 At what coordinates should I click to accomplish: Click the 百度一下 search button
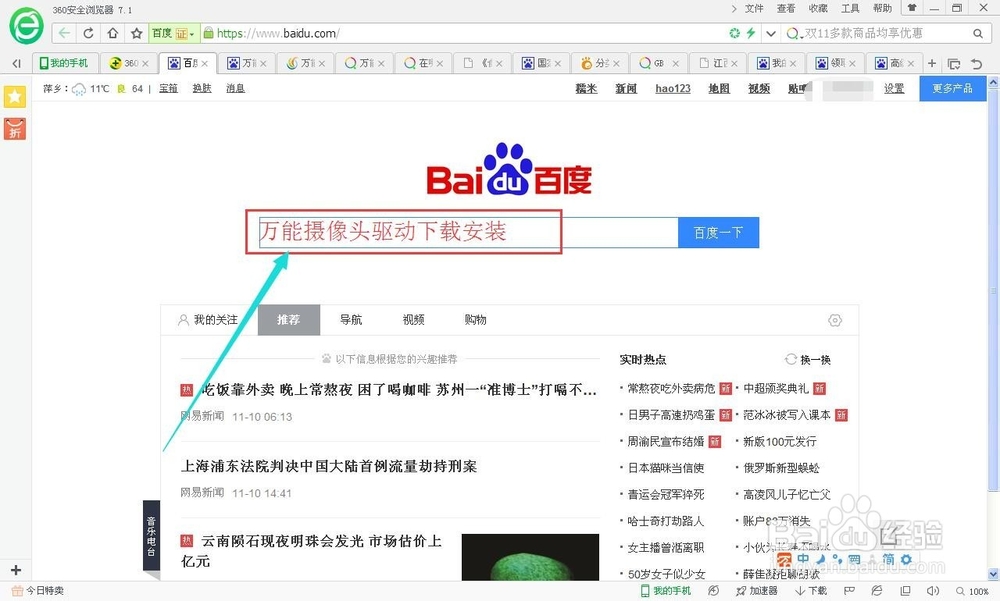pyautogui.click(x=718, y=232)
